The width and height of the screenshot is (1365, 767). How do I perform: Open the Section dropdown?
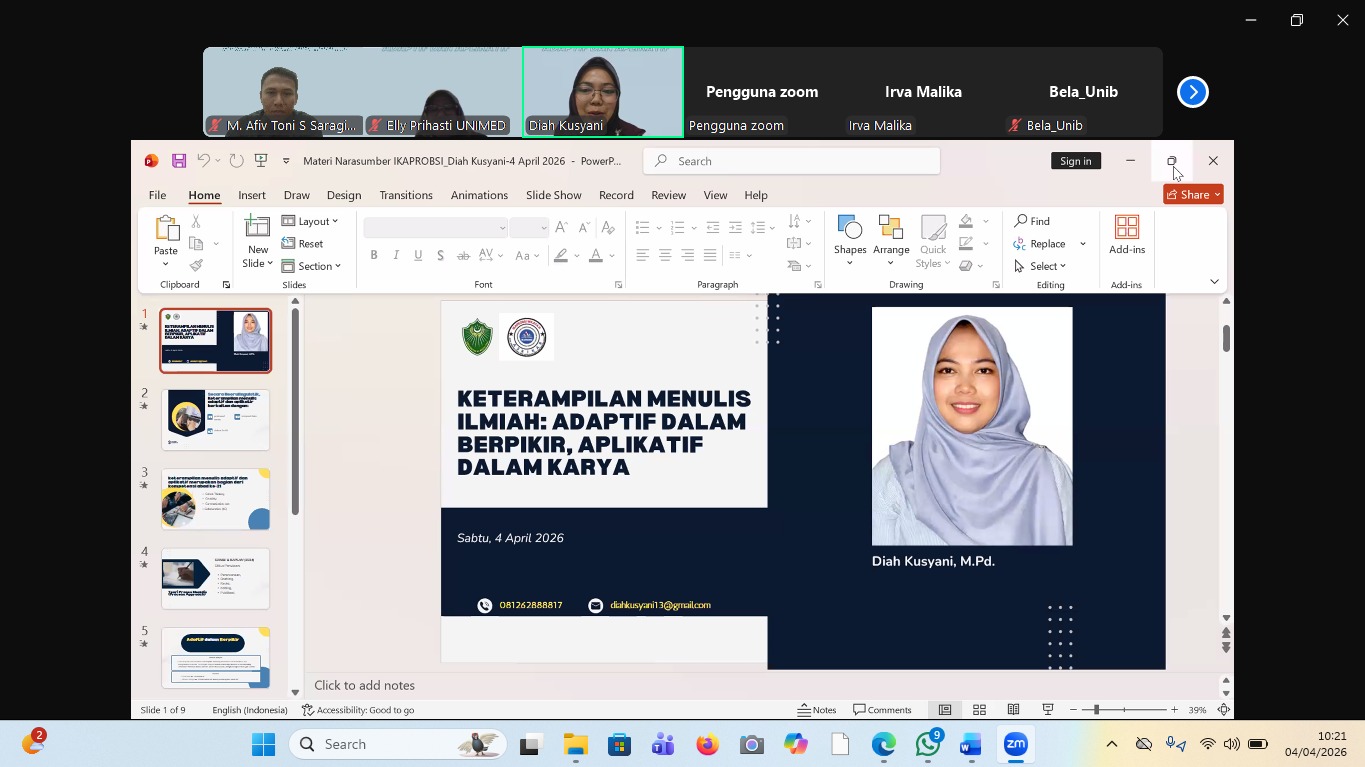(312, 266)
